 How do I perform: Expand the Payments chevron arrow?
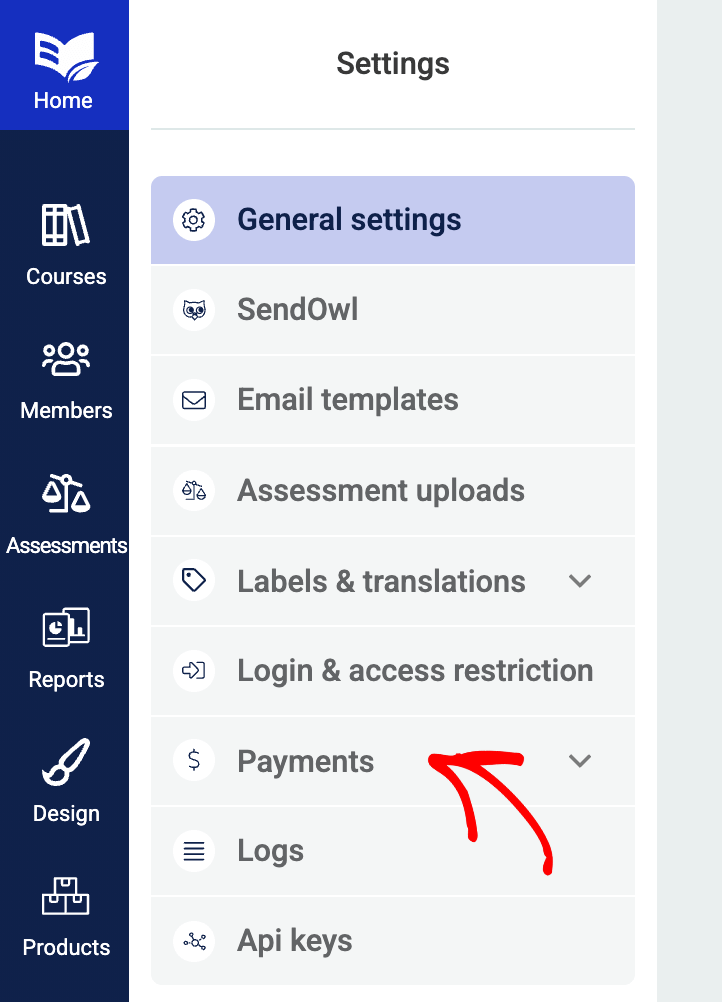point(580,761)
